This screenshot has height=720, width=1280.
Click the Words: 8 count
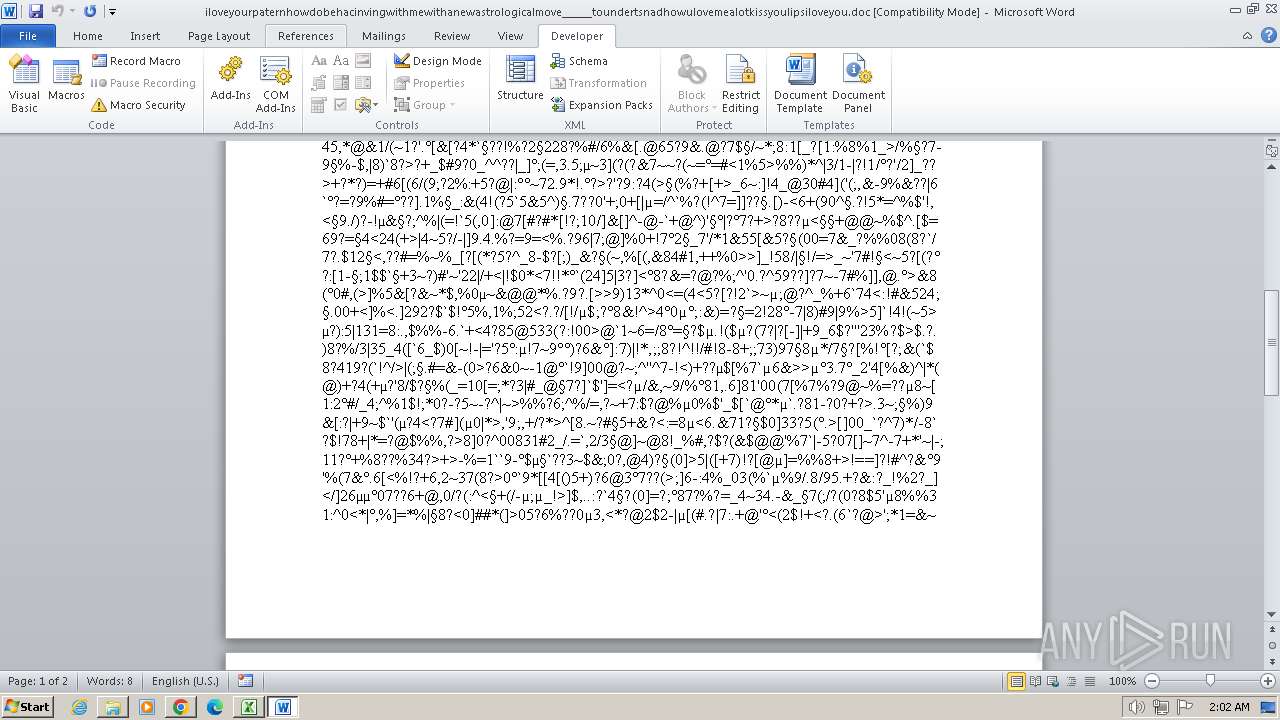click(x=109, y=681)
